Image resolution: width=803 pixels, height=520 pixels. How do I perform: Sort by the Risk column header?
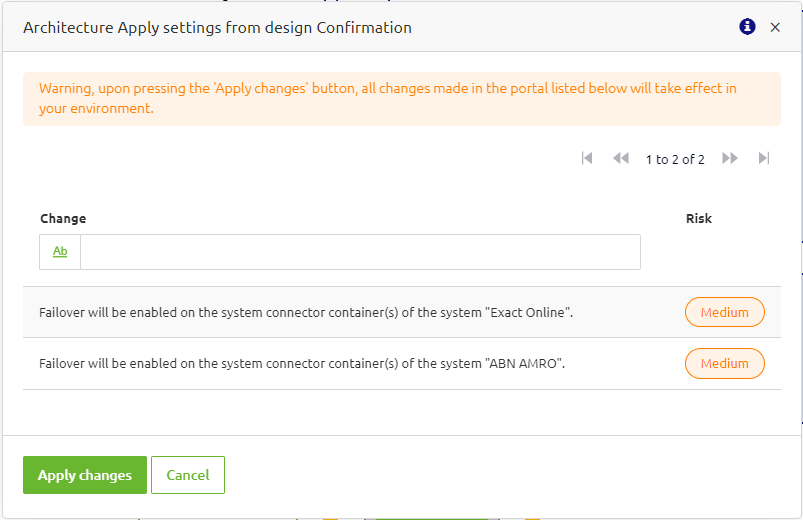[x=699, y=218]
